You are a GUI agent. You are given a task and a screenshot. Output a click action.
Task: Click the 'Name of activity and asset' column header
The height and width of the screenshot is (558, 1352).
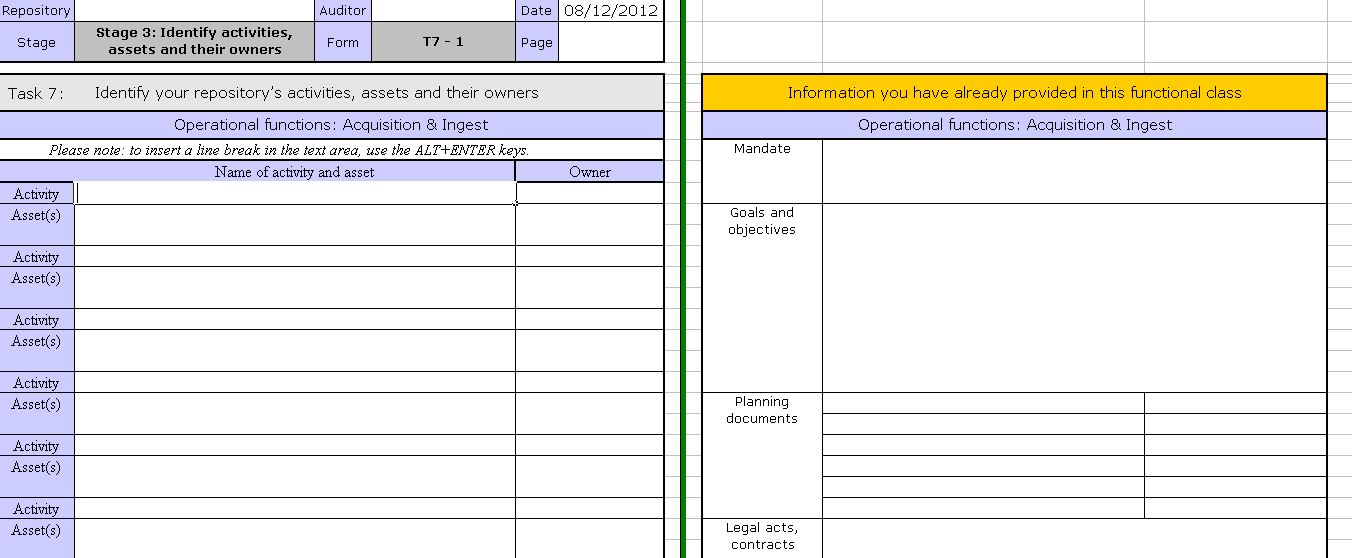point(295,172)
